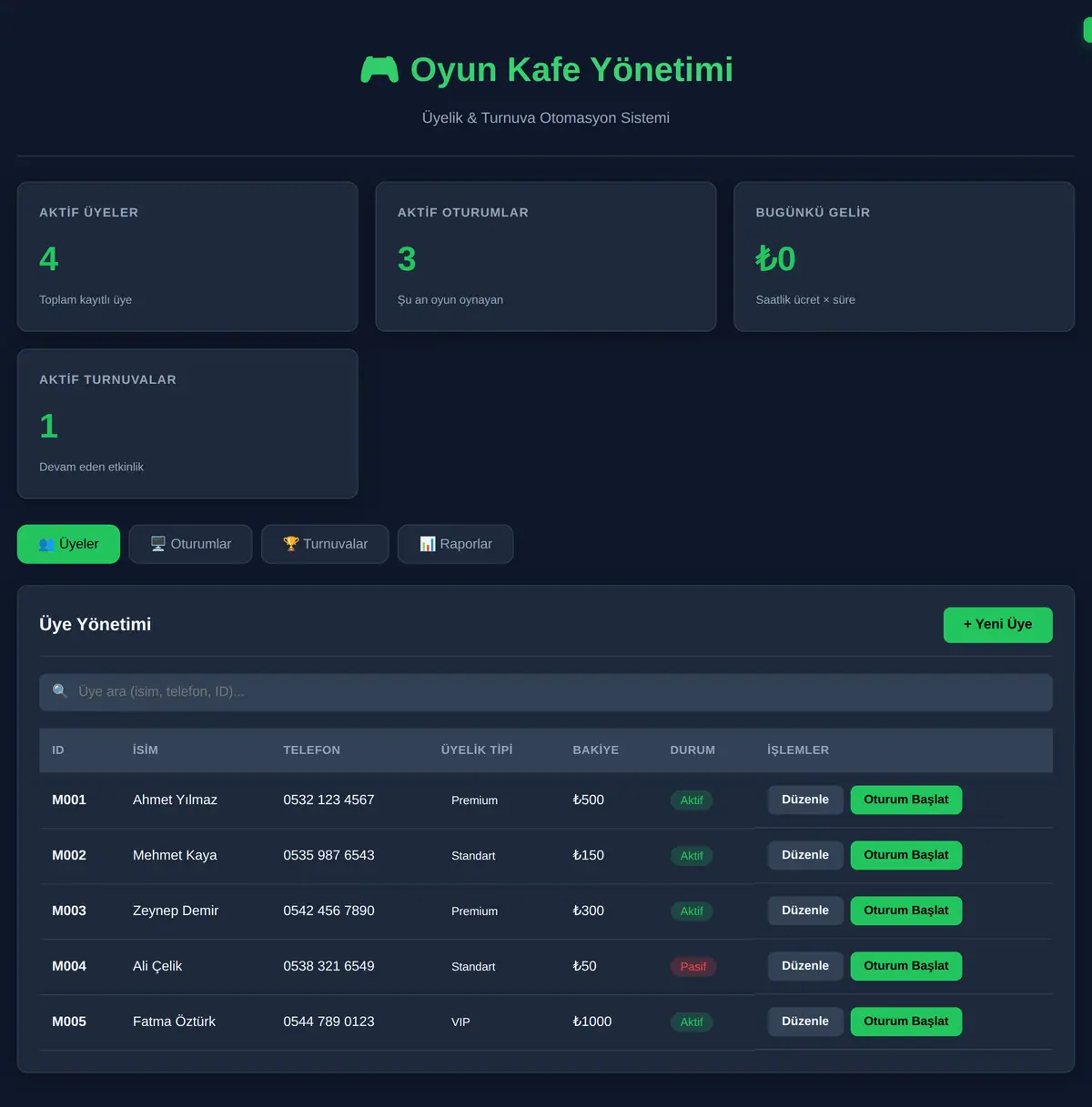Click the ₺1000 balance value
Viewport: 1092px width, 1107px height.
(x=592, y=1022)
